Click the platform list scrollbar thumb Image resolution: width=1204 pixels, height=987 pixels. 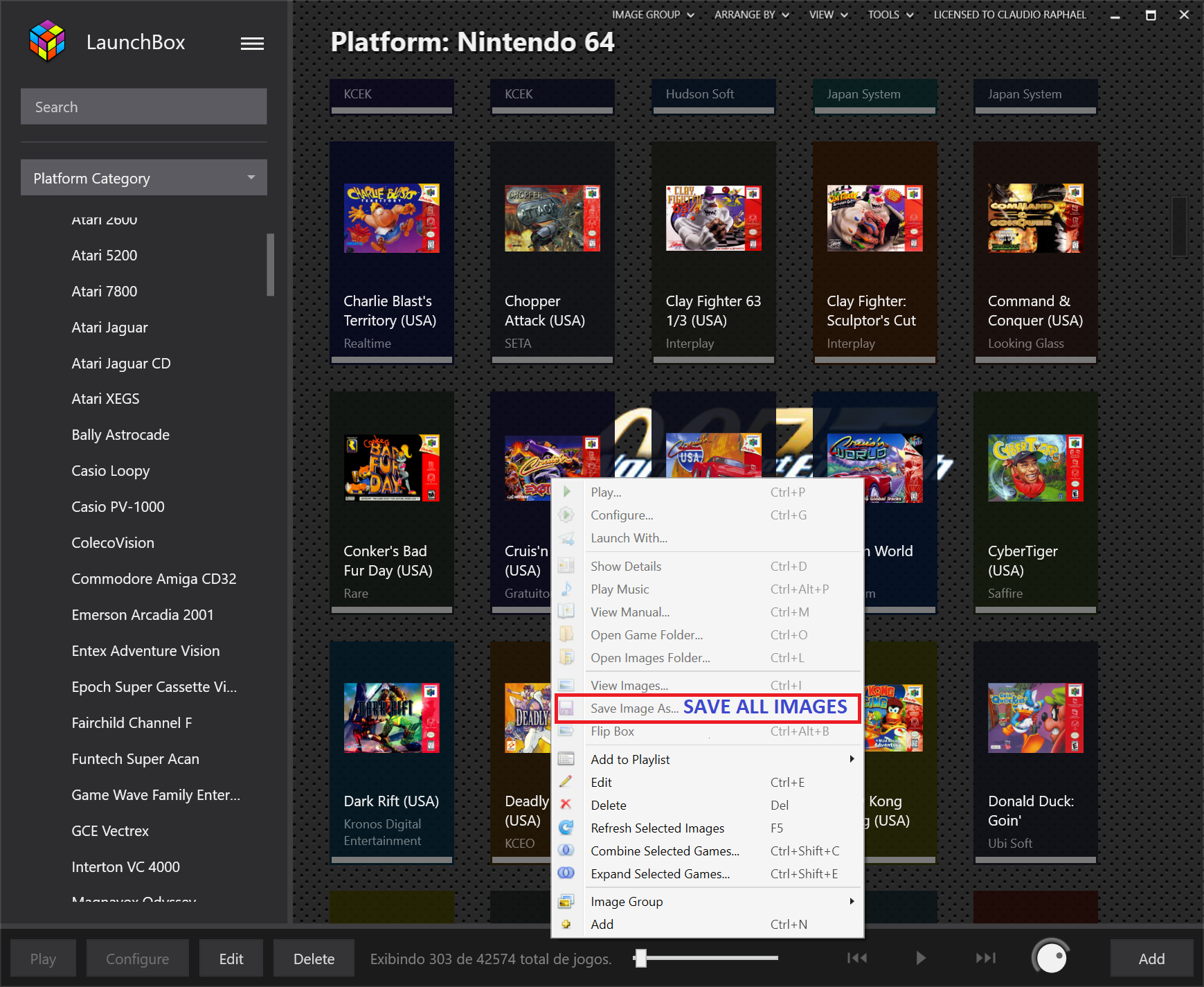pos(271,264)
